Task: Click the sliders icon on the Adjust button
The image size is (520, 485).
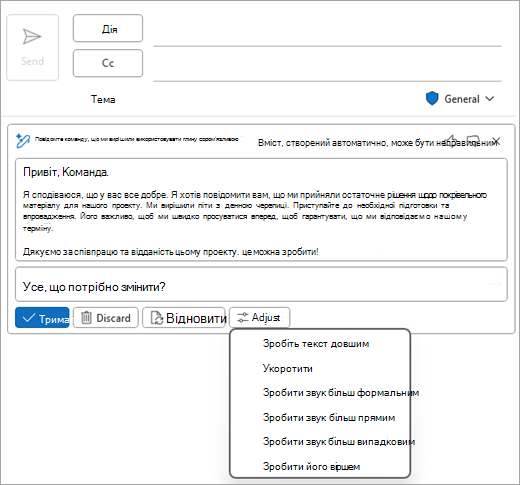Action: coord(243,318)
